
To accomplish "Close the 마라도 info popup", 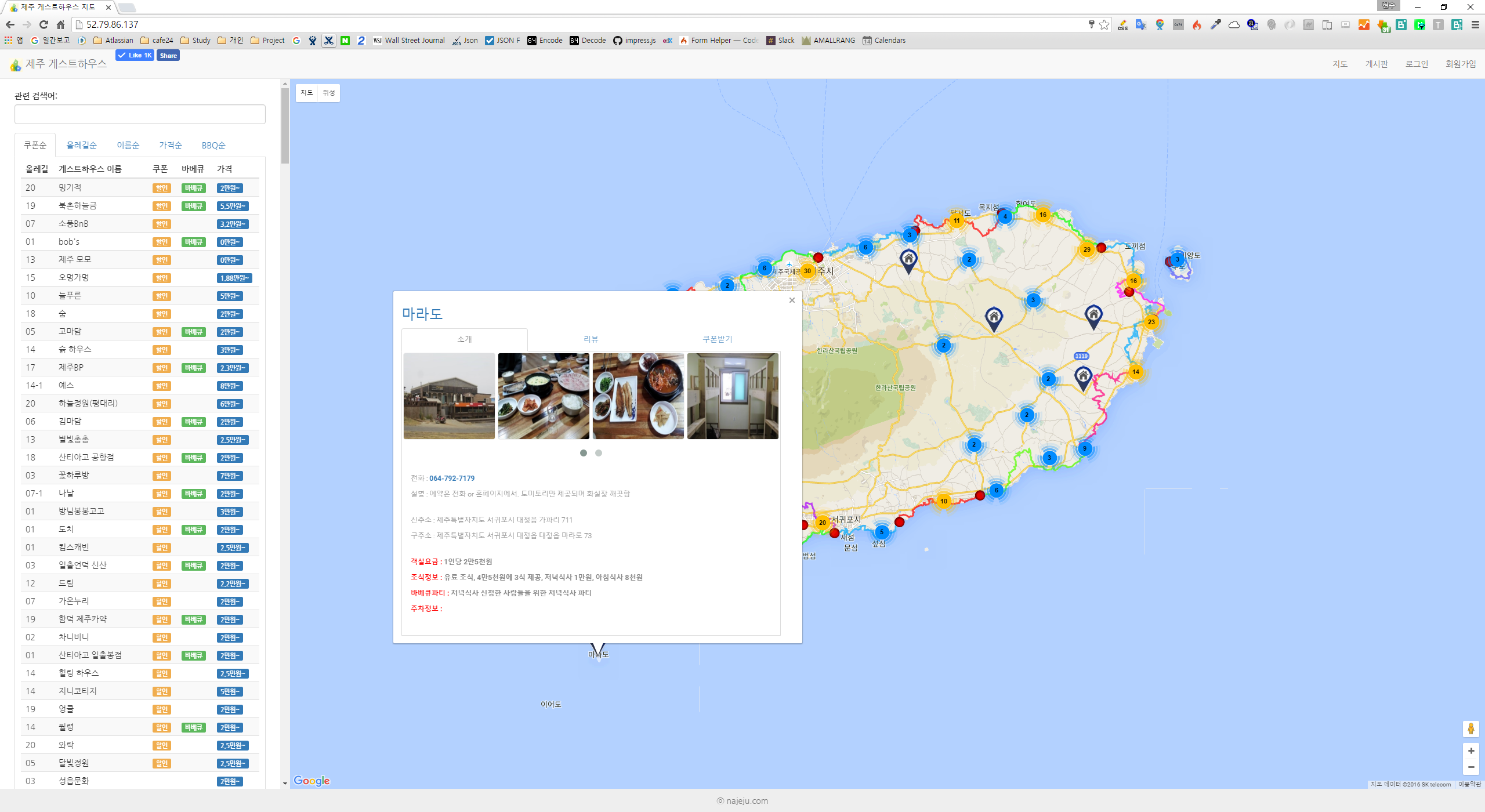I will click(x=792, y=300).
